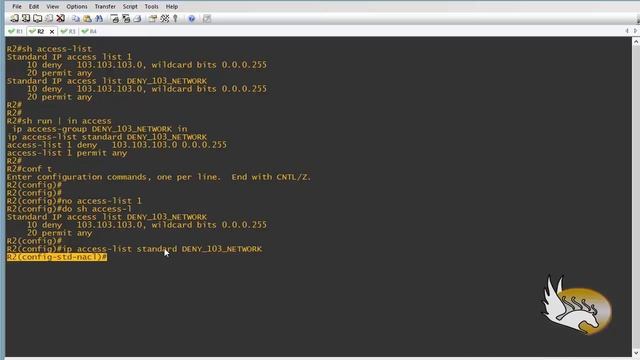The width and height of the screenshot is (640, 360).
Task: Click 'R2(config)#no access-list 1' line
Action: tap(74, 201)
